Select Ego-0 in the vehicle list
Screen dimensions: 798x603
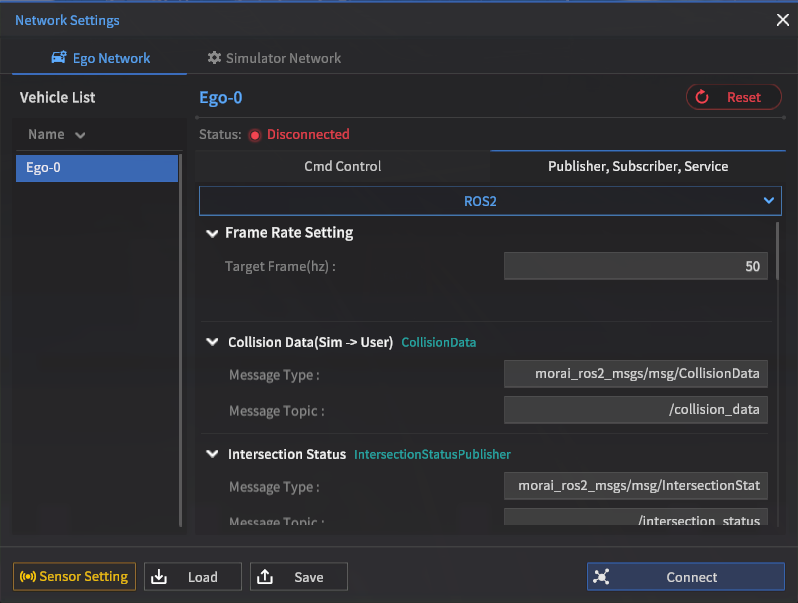96,168
